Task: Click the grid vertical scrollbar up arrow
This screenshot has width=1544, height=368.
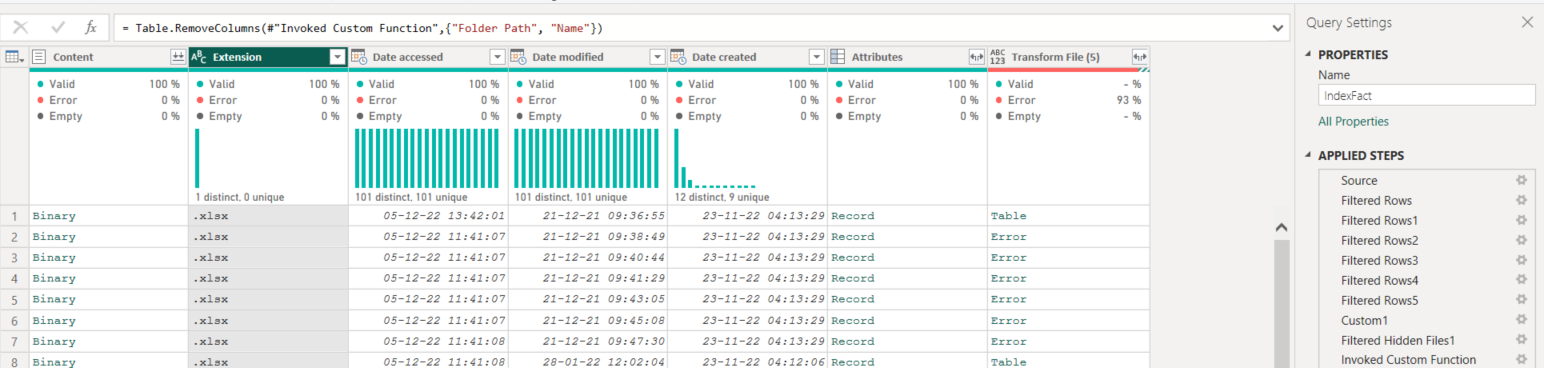Action: (x=1282, y=228)
